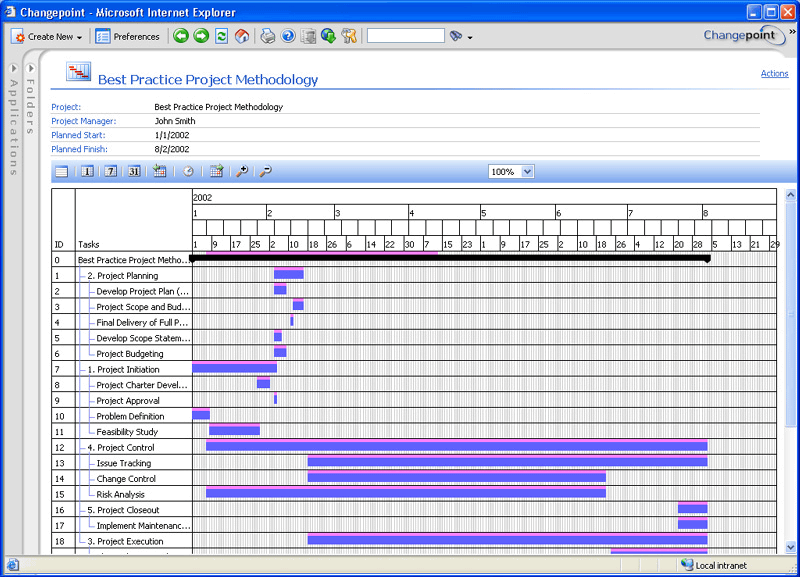Select task 3. Project Execution

click(126, 542)
